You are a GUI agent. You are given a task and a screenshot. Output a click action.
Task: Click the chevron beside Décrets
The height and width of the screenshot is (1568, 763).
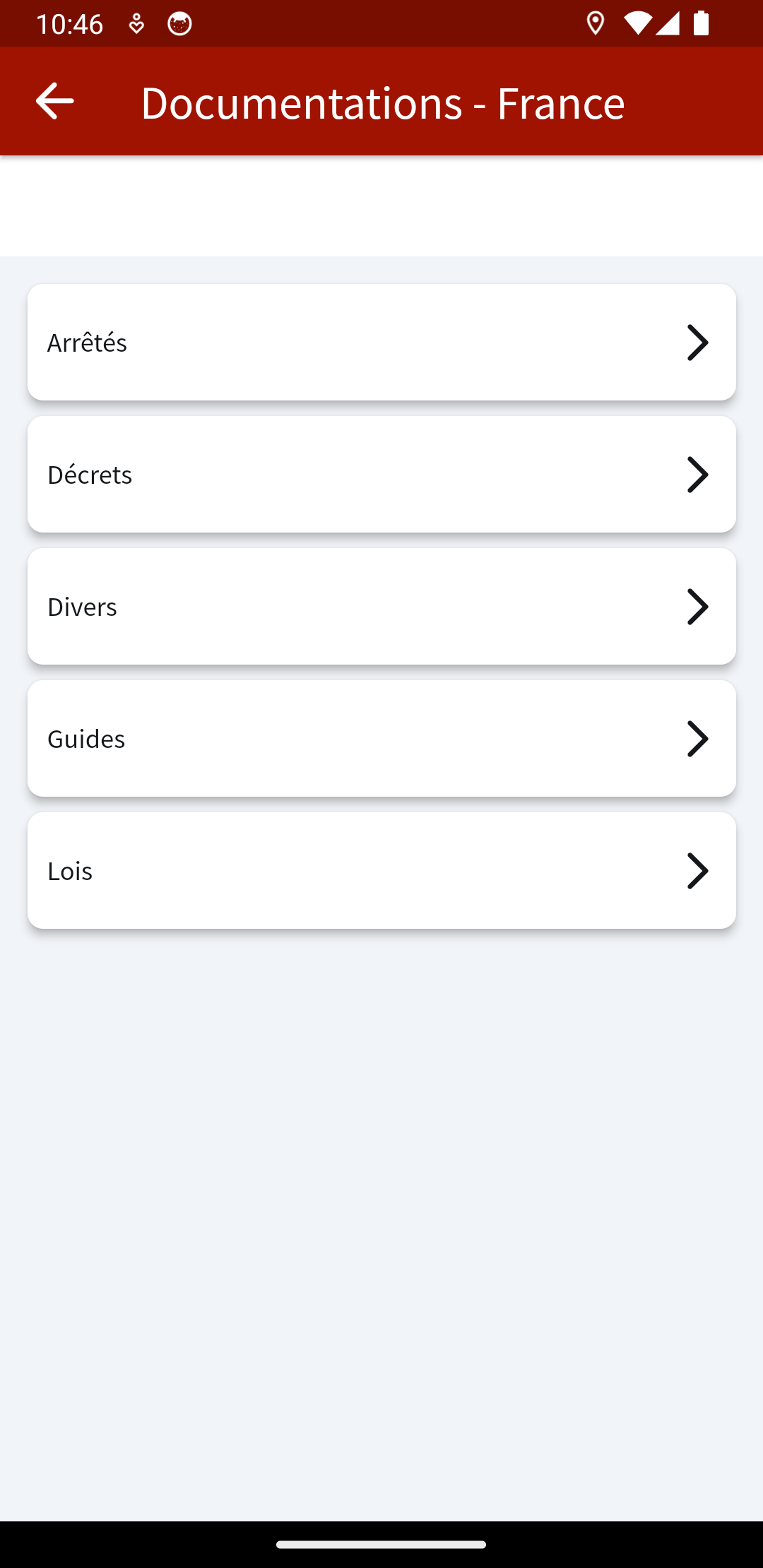(x=697, y=475)
